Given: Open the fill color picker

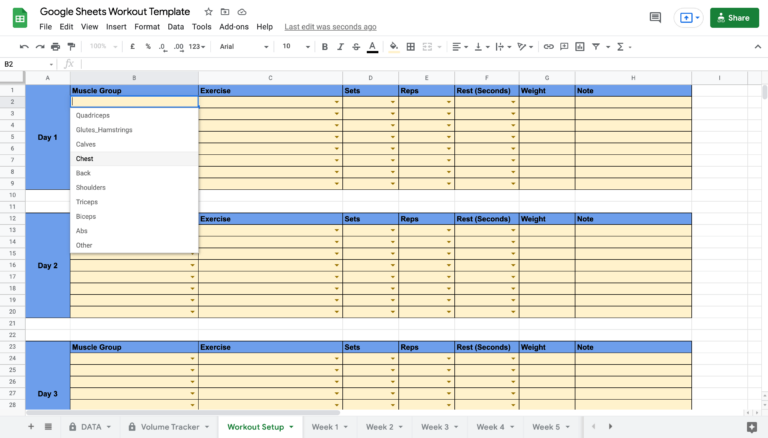Looking at the screenshot, I should [x=394, y=47].
